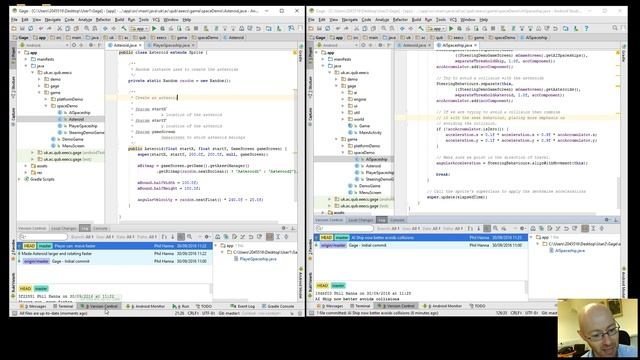This screenshot has height=360, width=640.
Task: Open TODO tool window in right window
Action: tap(478, 306)
